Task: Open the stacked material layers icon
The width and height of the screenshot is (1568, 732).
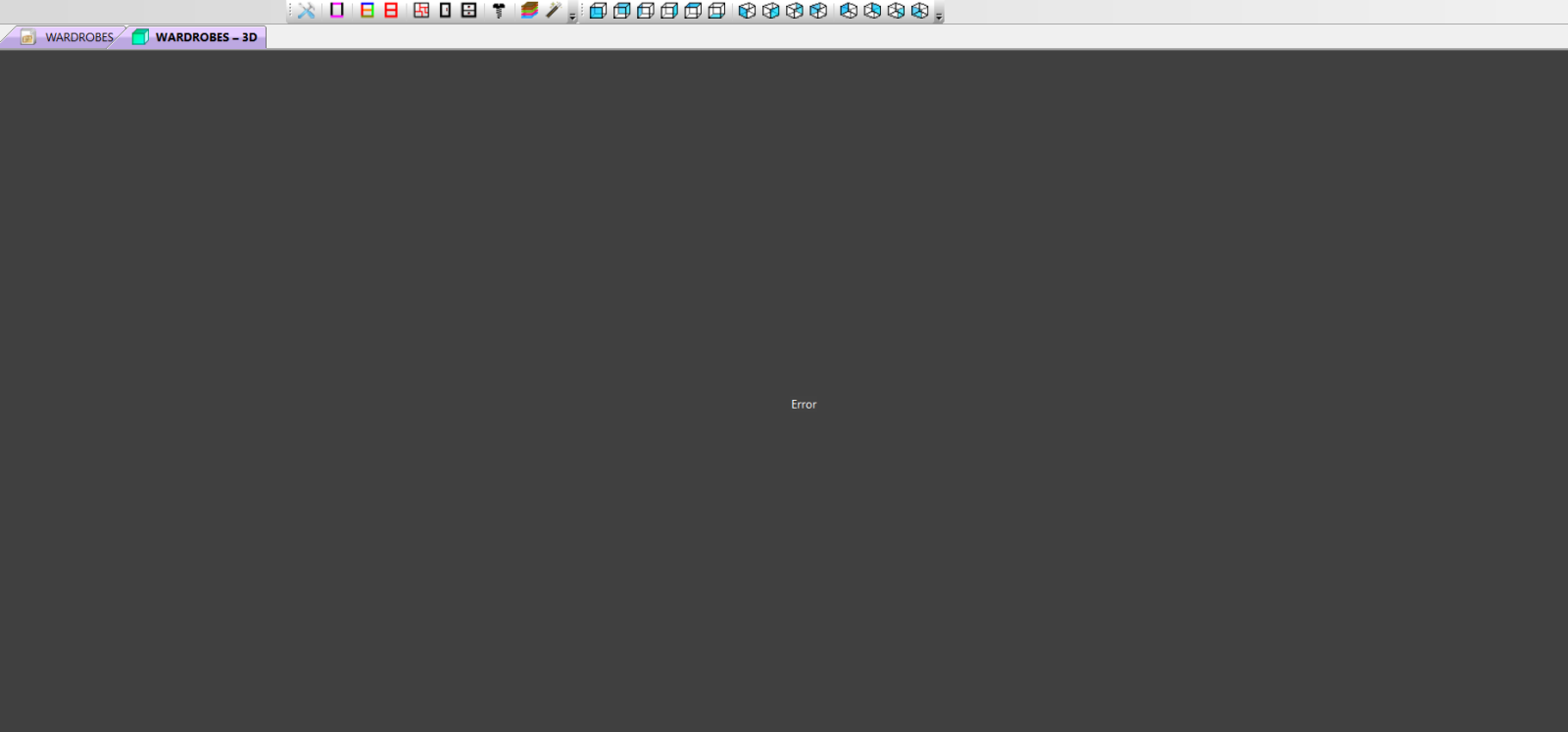Action: [529, 11]
